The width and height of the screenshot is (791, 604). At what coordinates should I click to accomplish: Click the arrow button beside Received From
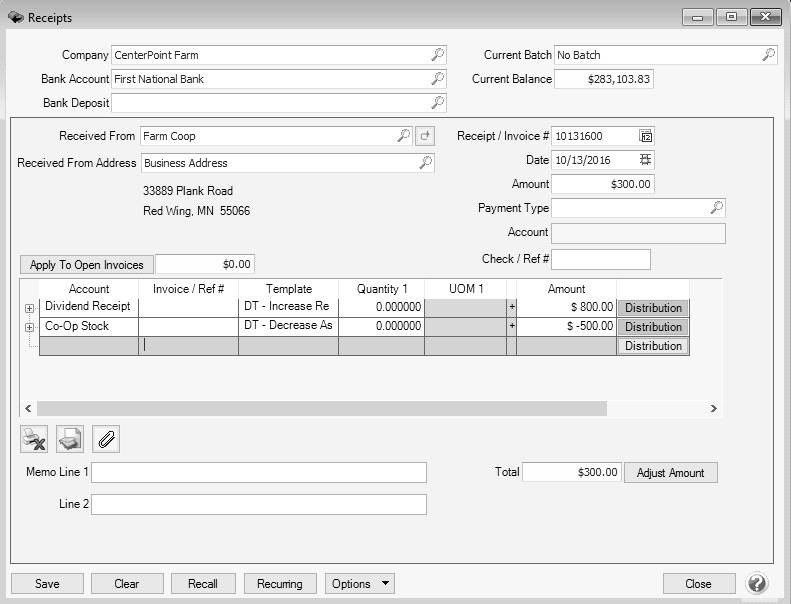click(425, 136)
